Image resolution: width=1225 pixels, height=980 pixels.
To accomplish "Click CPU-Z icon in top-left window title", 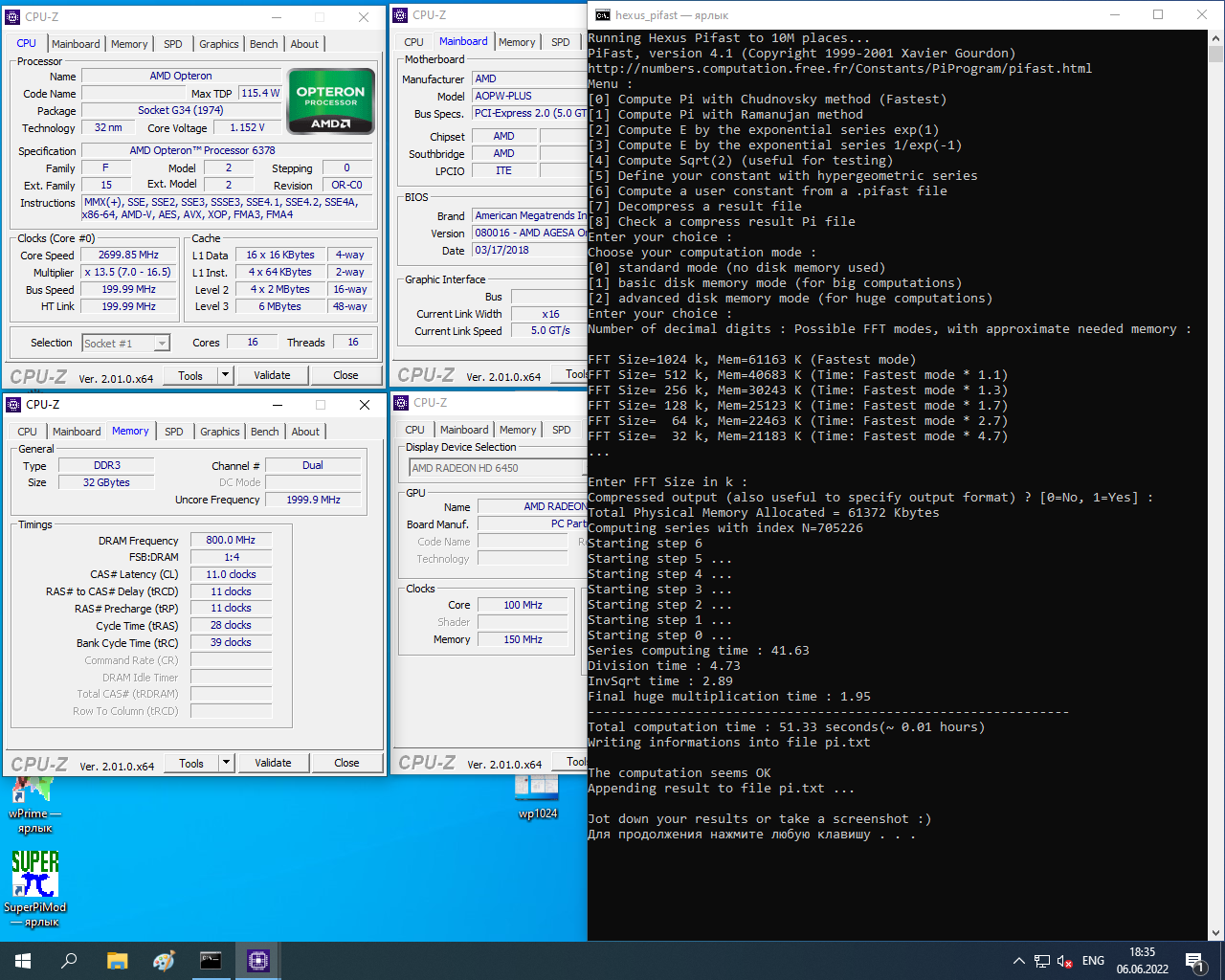I will pyautogui.click(x=13, y=17).
